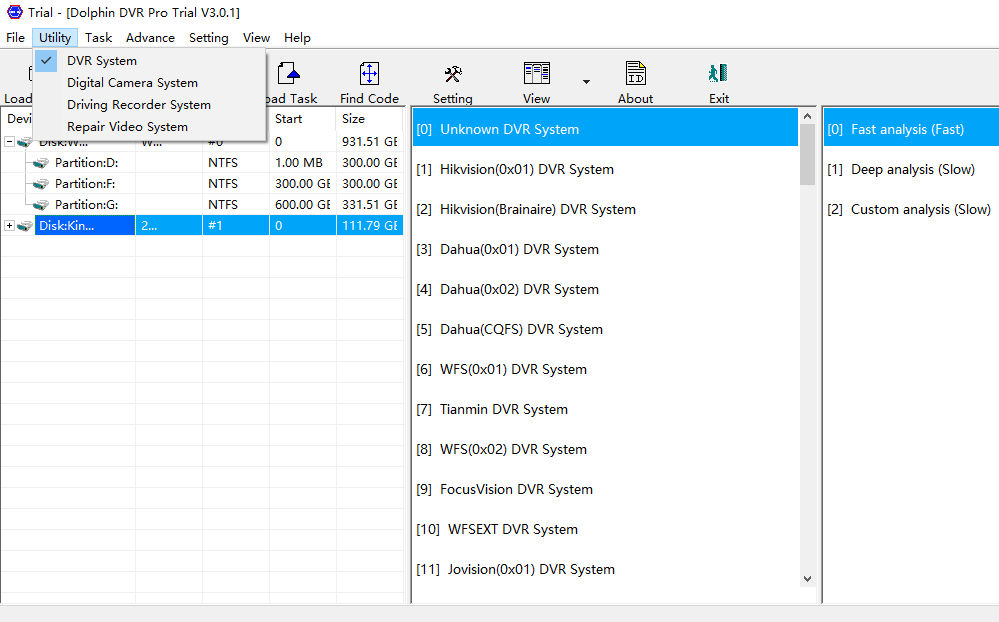Select WFSEXT DVR System

click(x=605, y=530)
